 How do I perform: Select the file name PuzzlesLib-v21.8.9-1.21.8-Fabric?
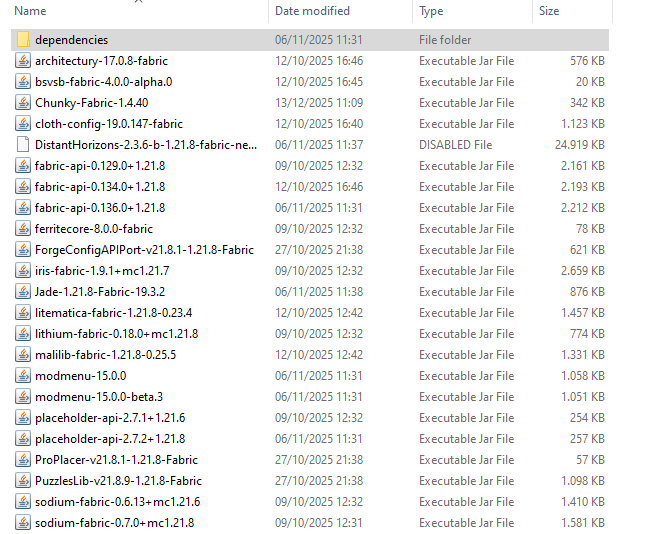pos(119,481)
